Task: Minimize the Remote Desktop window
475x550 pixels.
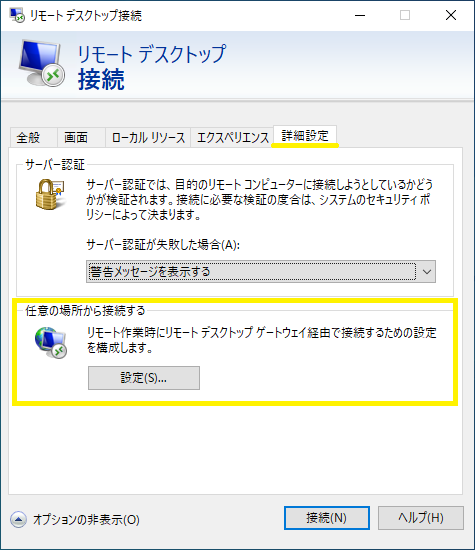Action: (x=360, y=15)
